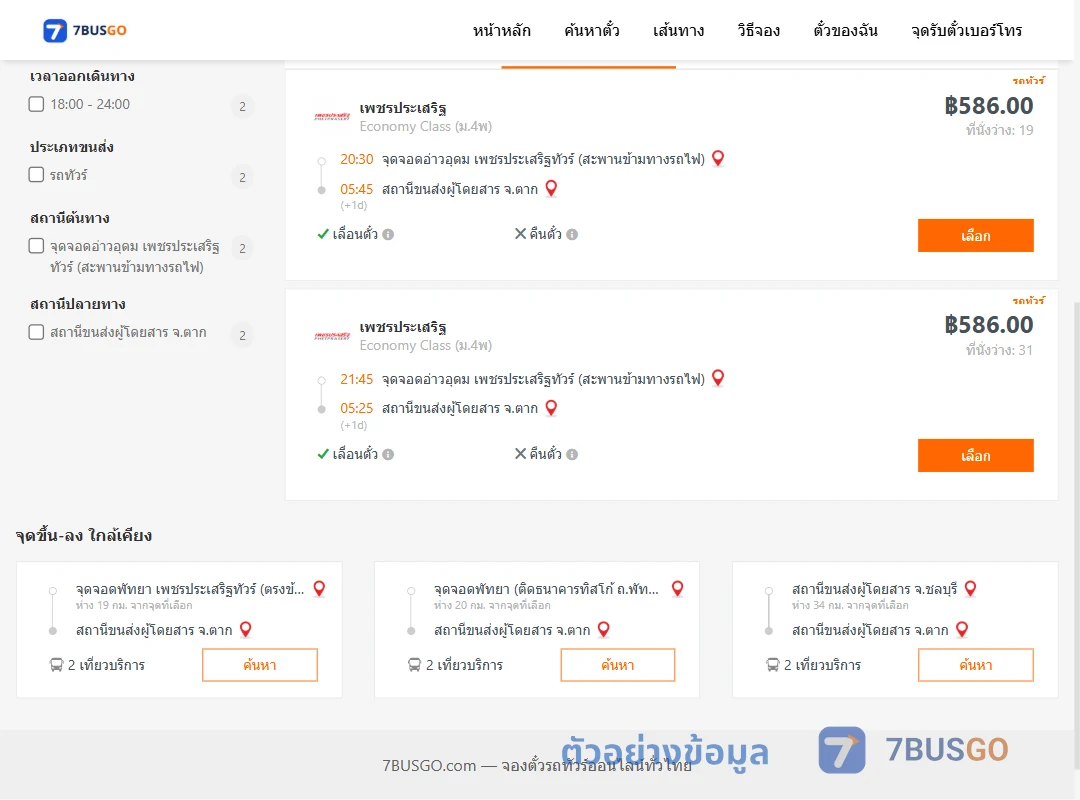Open destination pin in the 34 km nearby card

[962, 629]
